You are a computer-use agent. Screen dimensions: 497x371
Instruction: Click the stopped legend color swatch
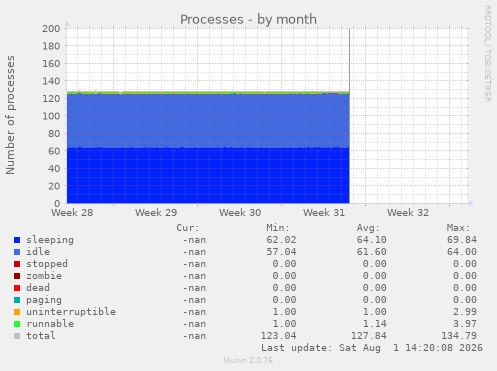17,264
